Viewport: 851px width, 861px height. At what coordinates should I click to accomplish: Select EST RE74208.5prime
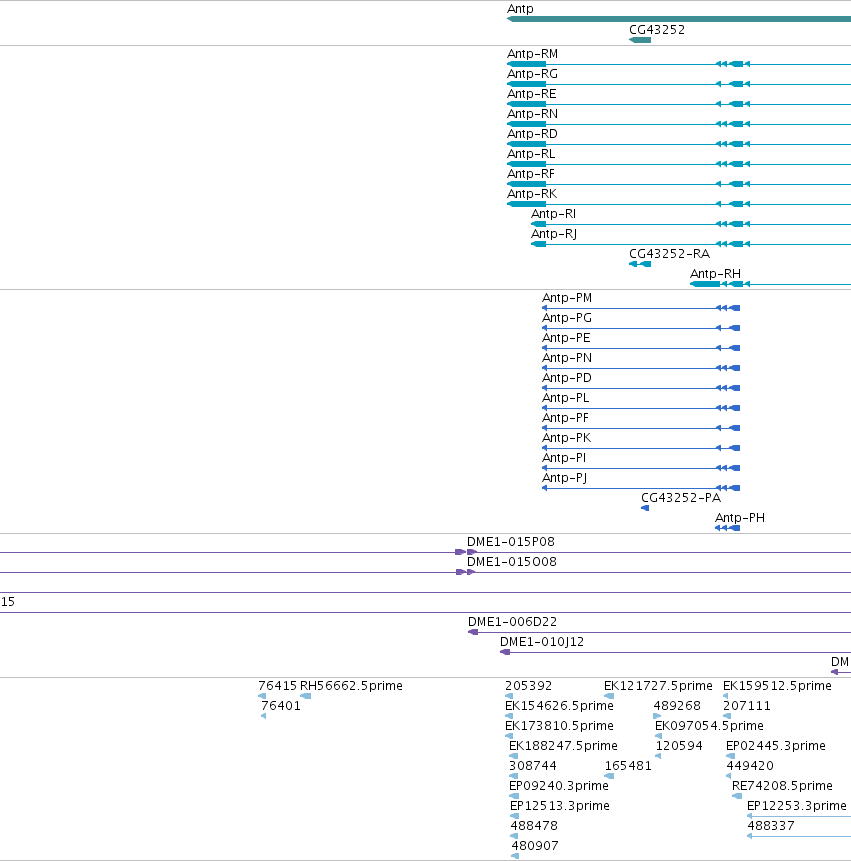782,786
